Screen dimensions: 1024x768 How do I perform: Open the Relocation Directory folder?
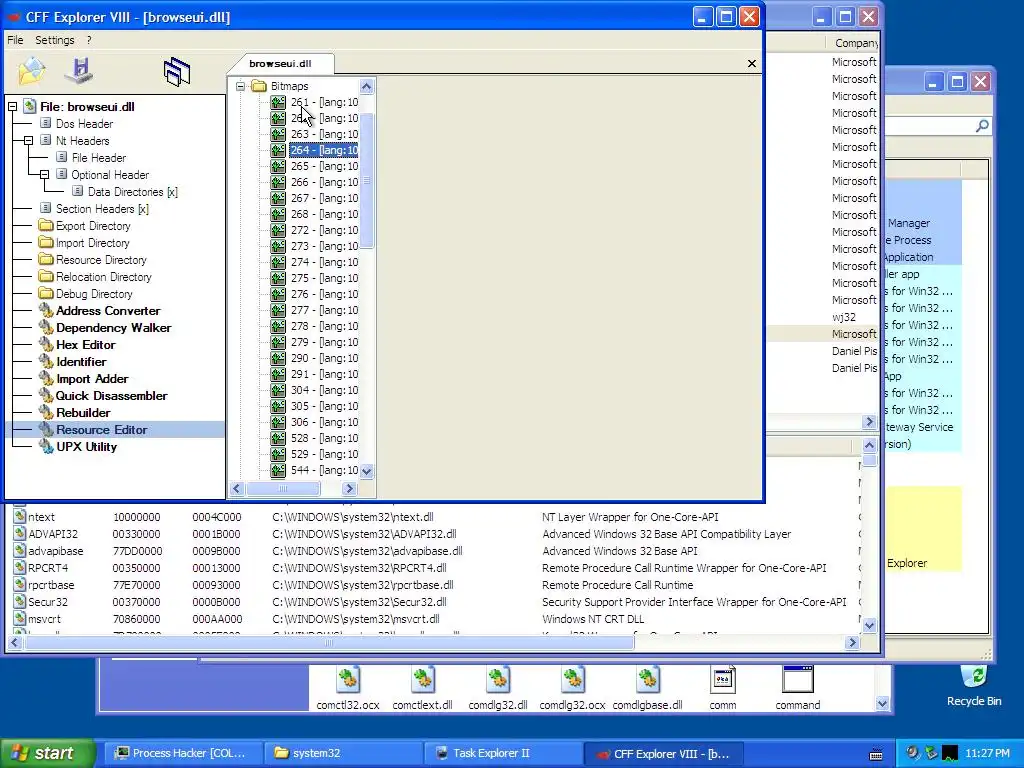(x=103, y=277)
